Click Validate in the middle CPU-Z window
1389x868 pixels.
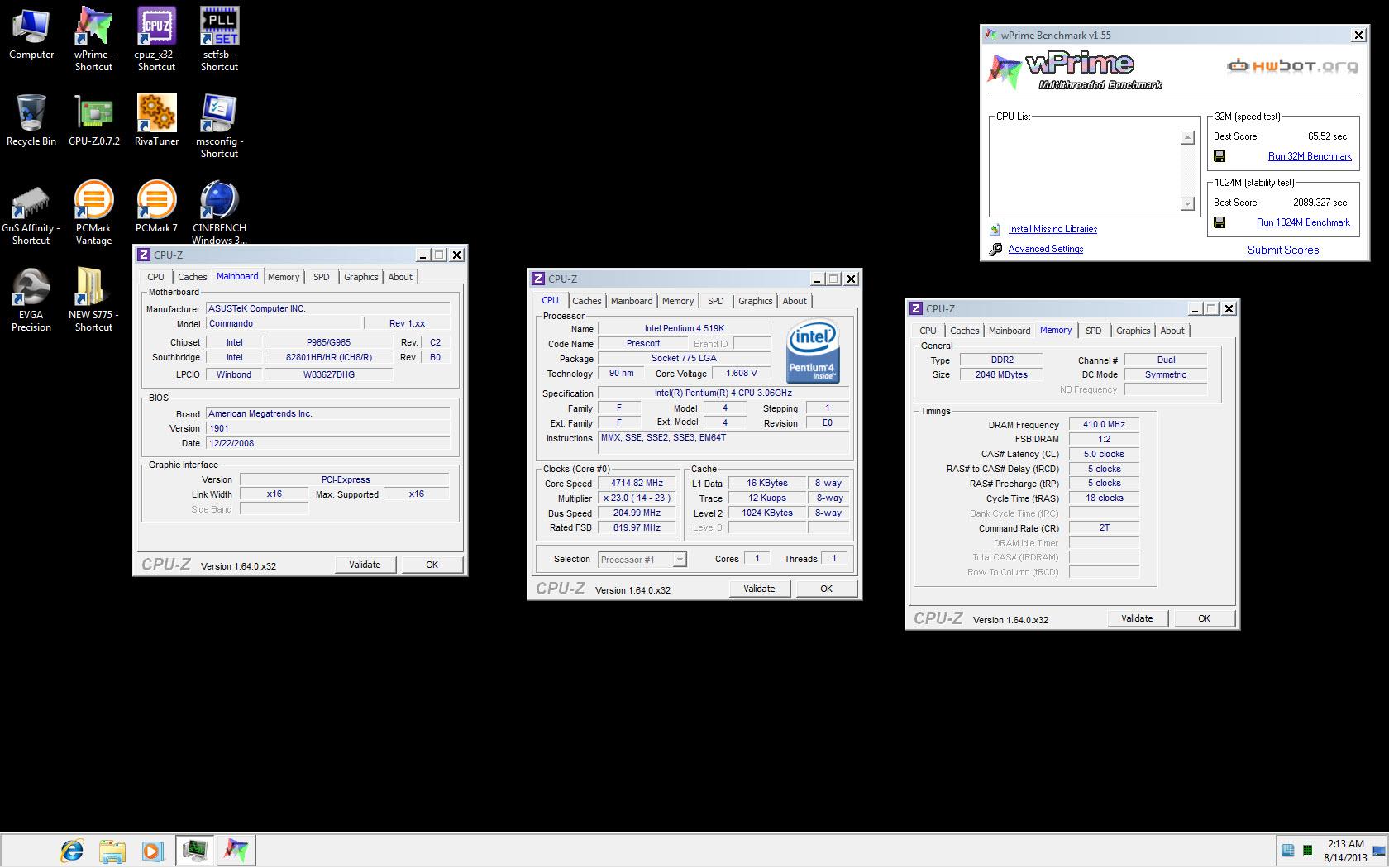pyautogui.click(x=759, y=589)
